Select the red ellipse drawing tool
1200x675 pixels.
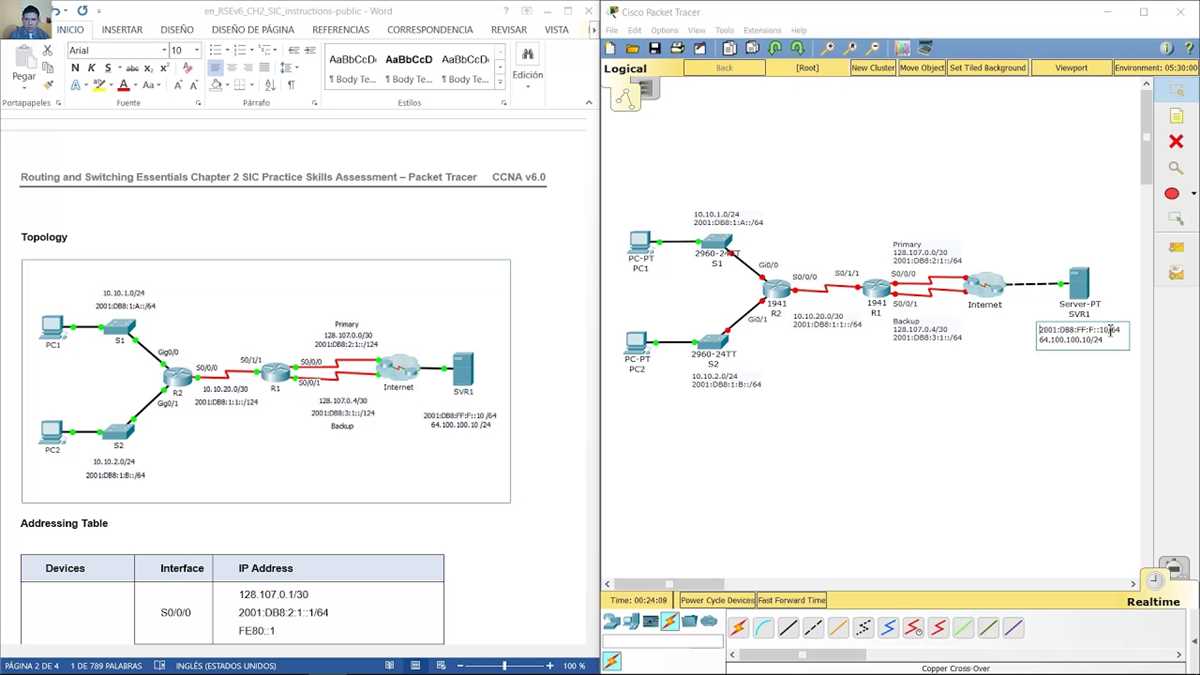(1174, 193)
